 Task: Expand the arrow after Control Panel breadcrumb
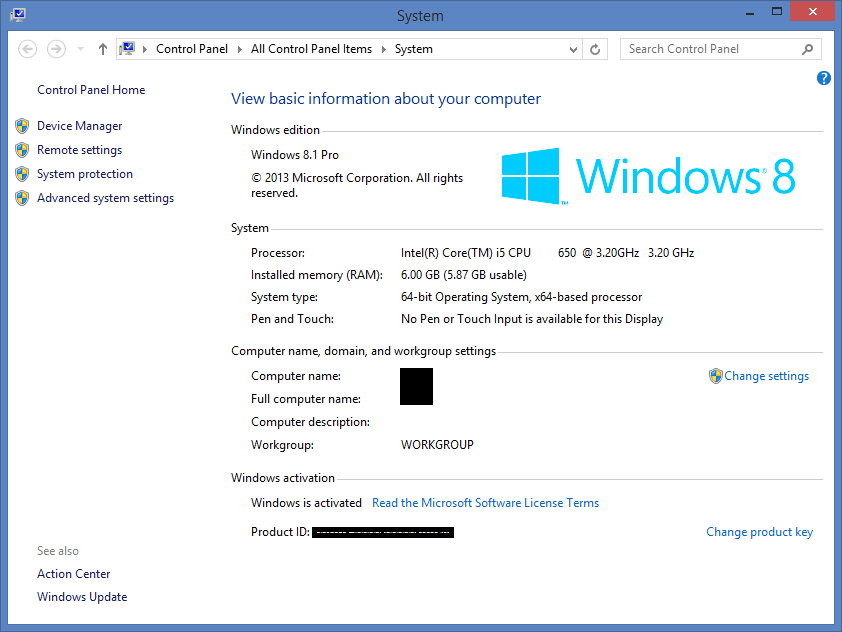coord(239,49)
